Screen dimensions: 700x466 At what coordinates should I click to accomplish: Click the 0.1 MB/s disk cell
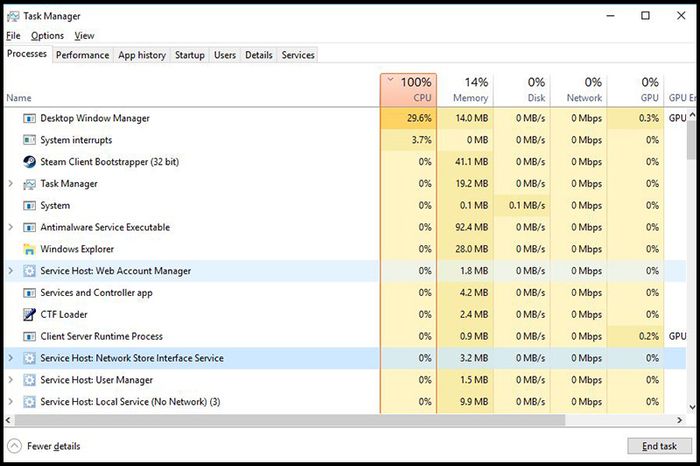click(522, 205)
